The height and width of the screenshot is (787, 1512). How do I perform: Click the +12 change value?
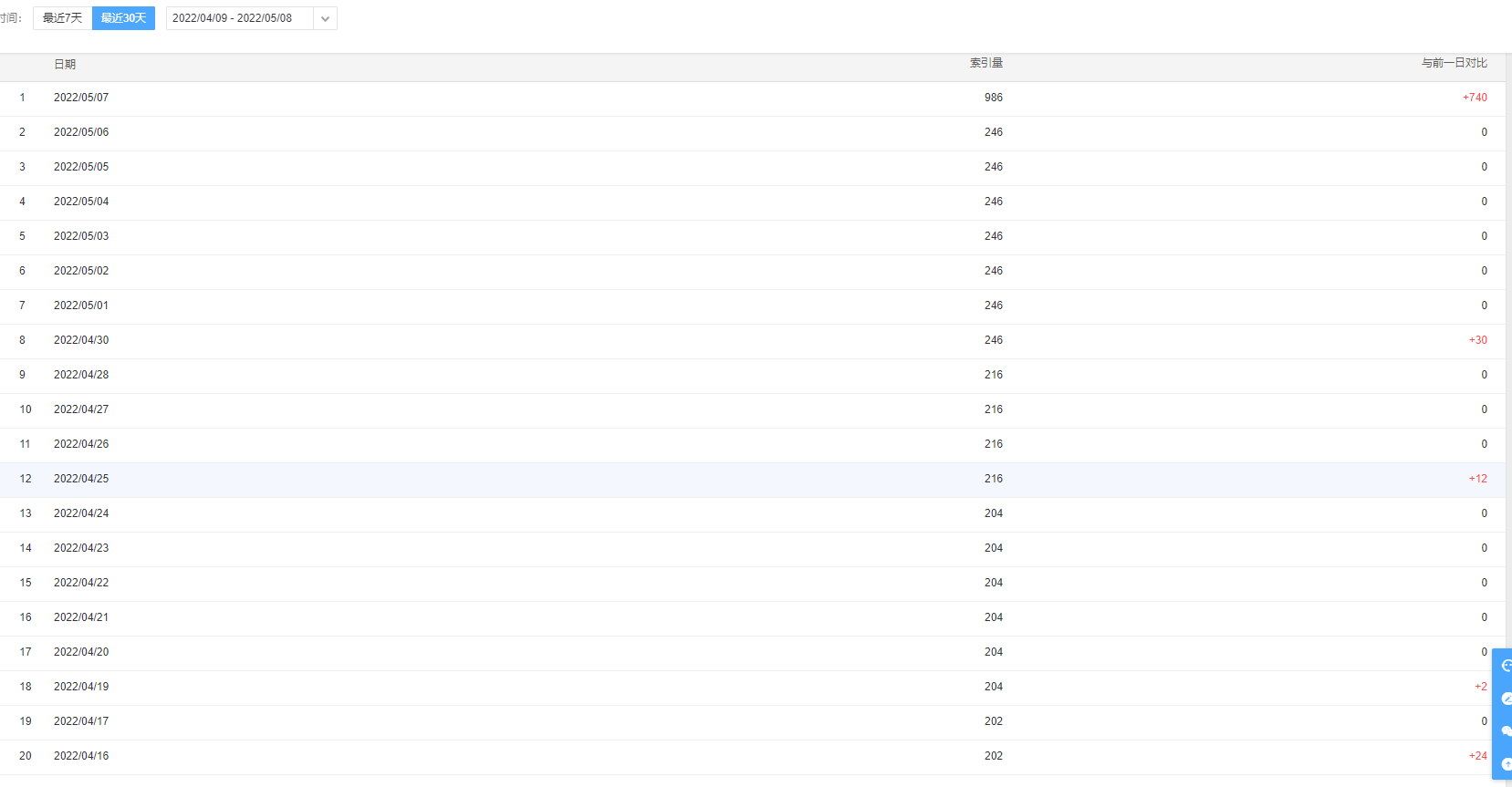1477,479
